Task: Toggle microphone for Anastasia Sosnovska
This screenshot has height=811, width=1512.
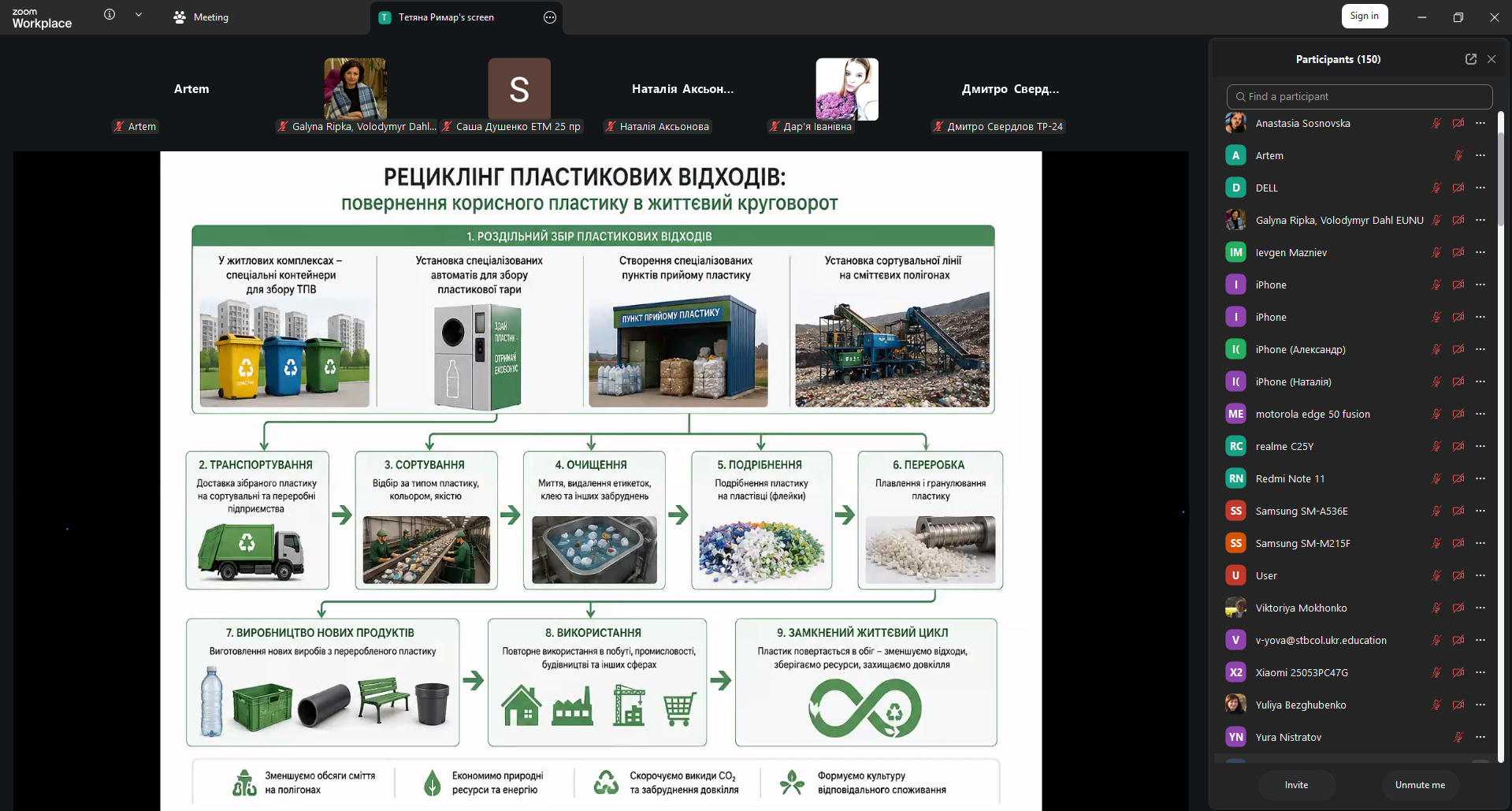Action: (x=1436, y=124)
